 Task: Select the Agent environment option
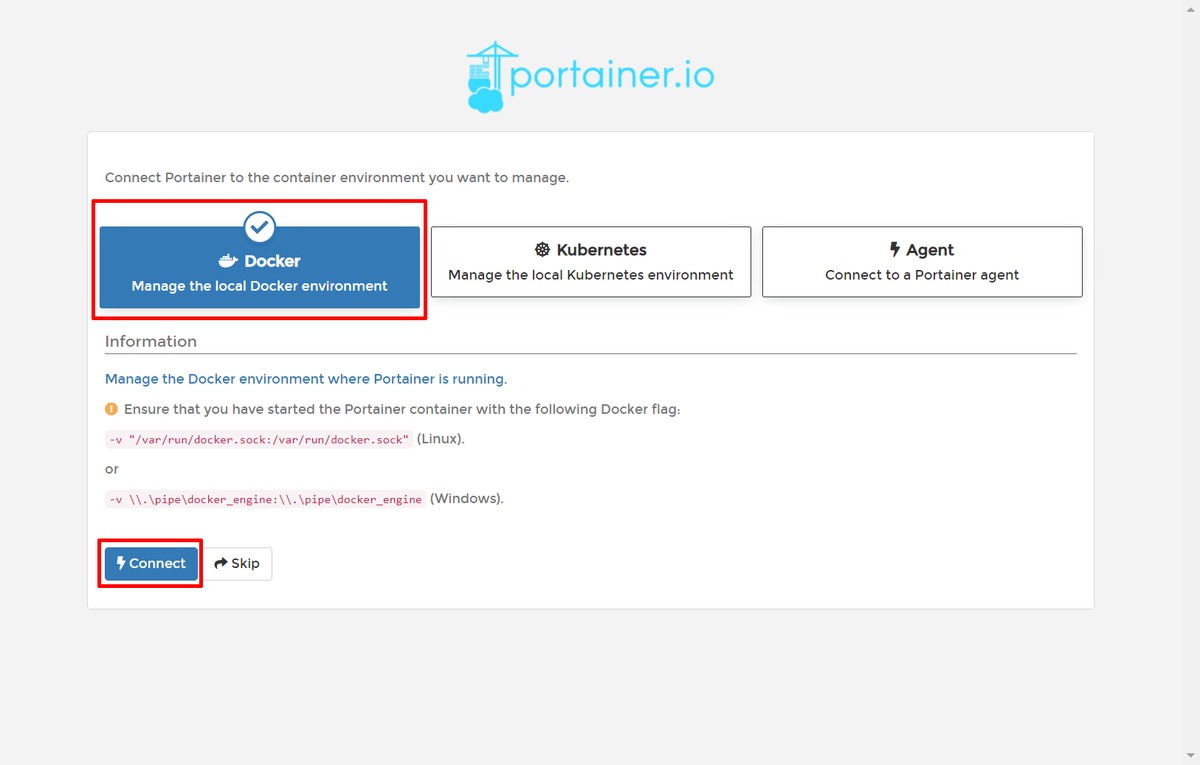(x=922, y=262)
